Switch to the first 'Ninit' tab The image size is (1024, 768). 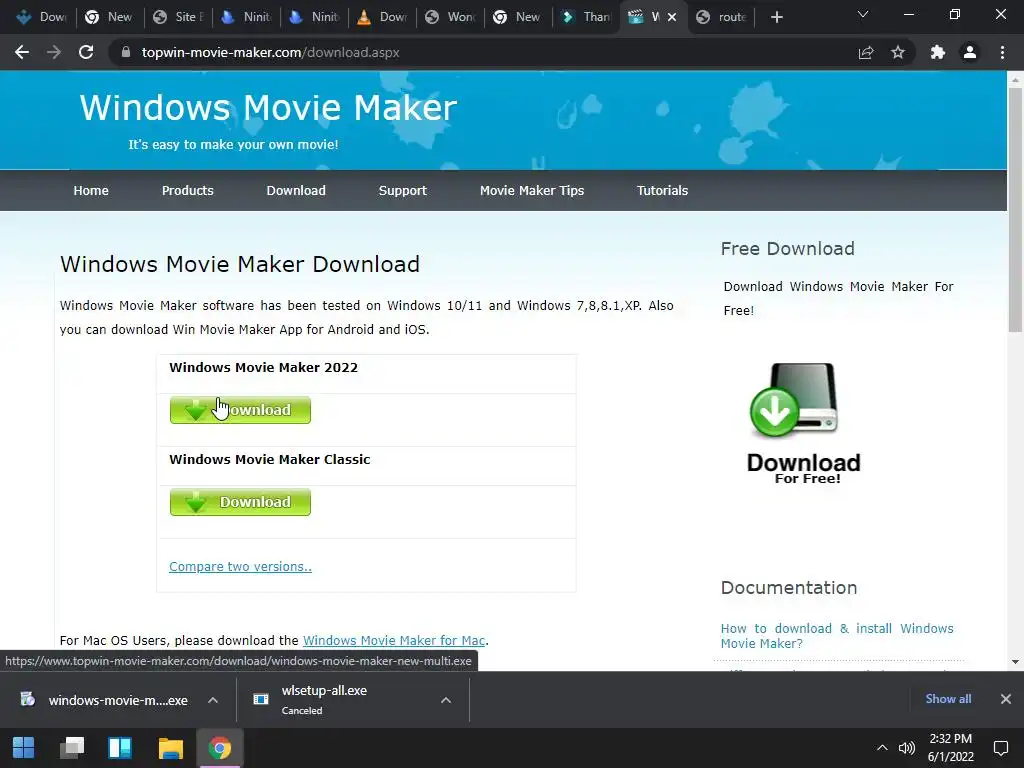pos(247,17)
